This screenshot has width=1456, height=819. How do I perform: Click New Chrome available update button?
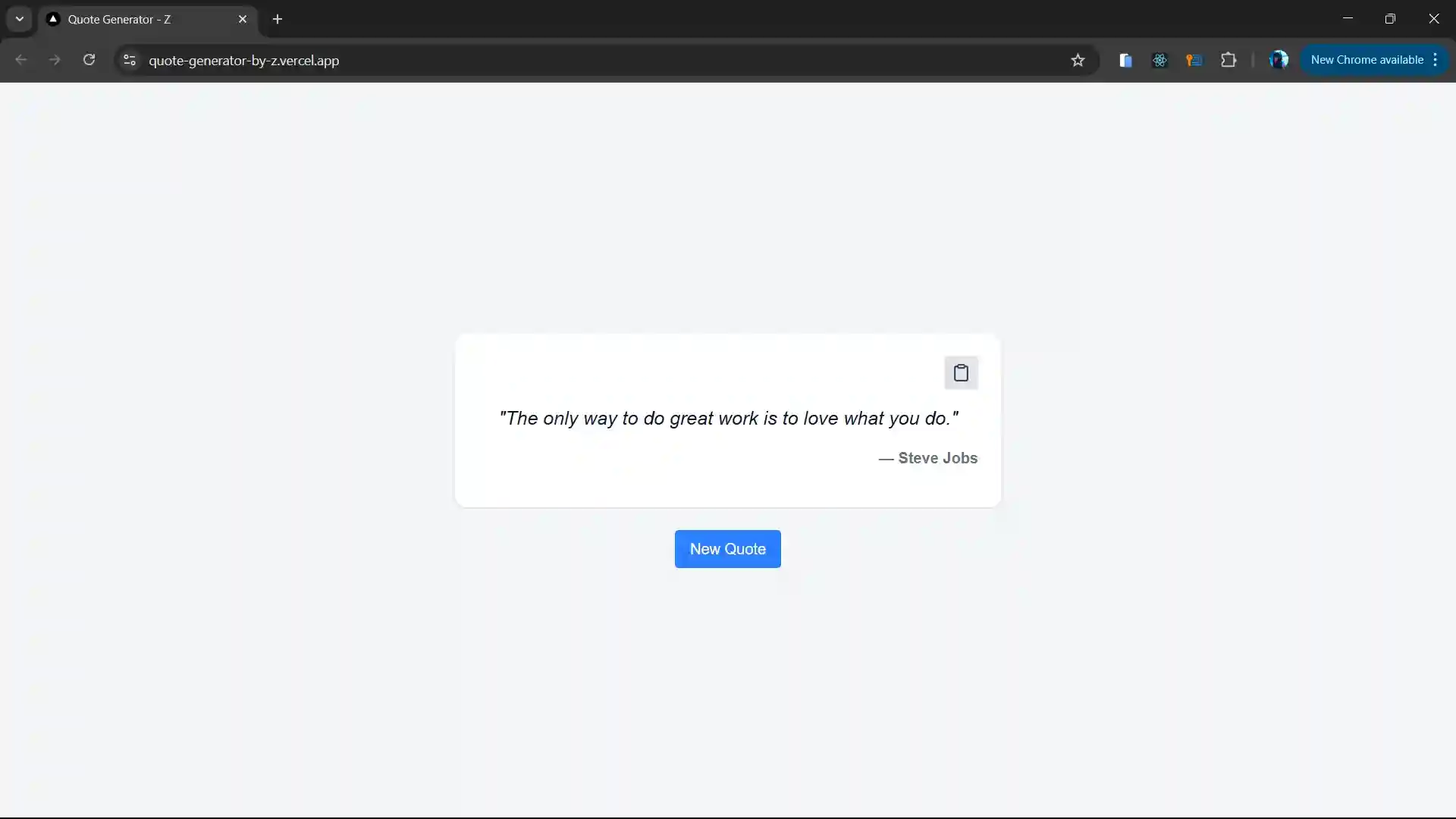(x=1367, y=60)
